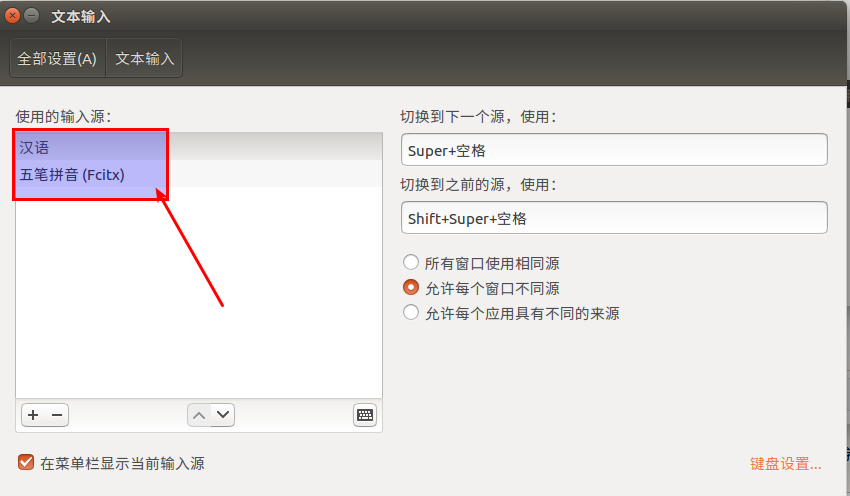Open the 文本输入 breadcrumb tab
The image size is (850, 496).
pos(144,58)
